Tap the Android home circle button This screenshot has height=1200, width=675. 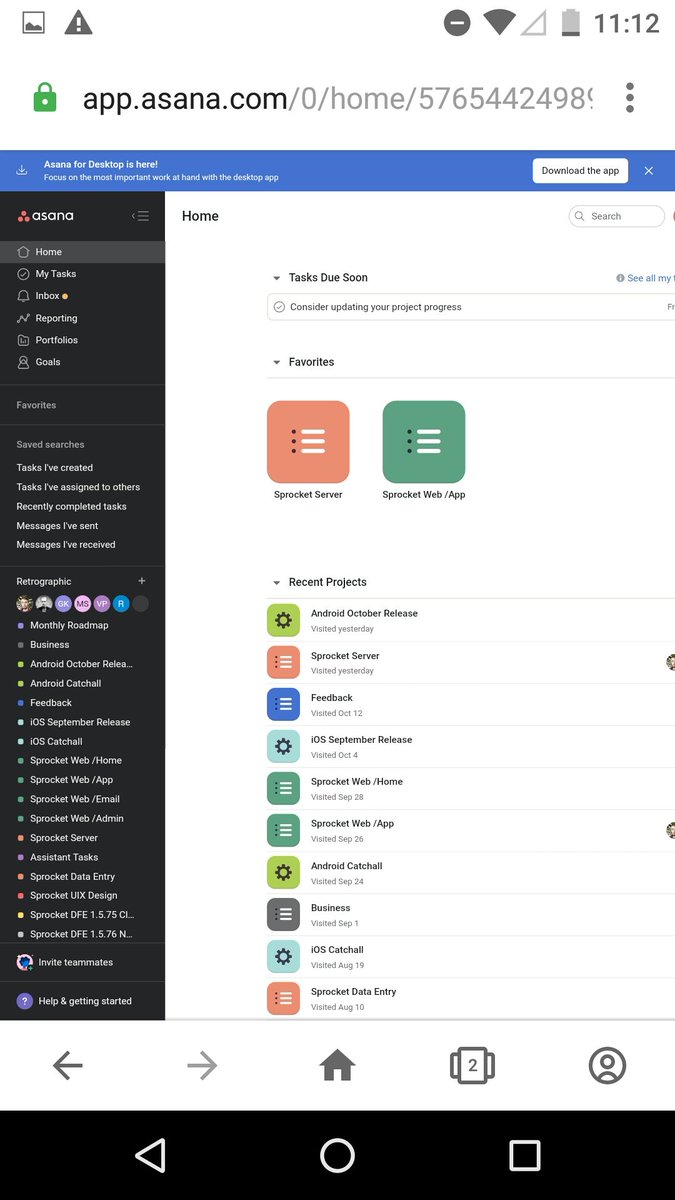338,1155
